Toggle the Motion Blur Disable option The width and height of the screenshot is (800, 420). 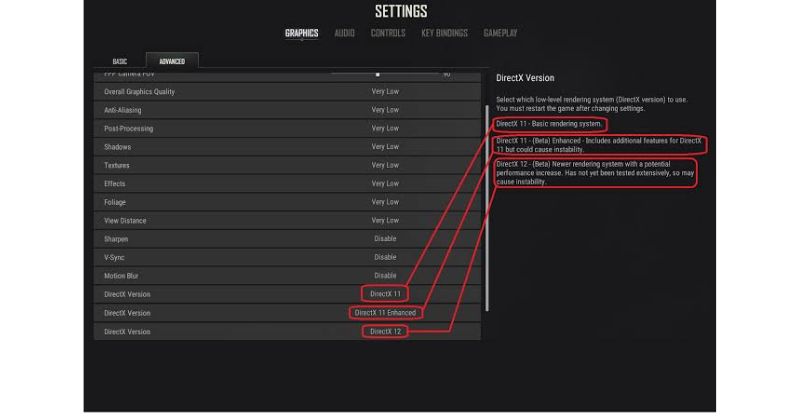point(385,275)
